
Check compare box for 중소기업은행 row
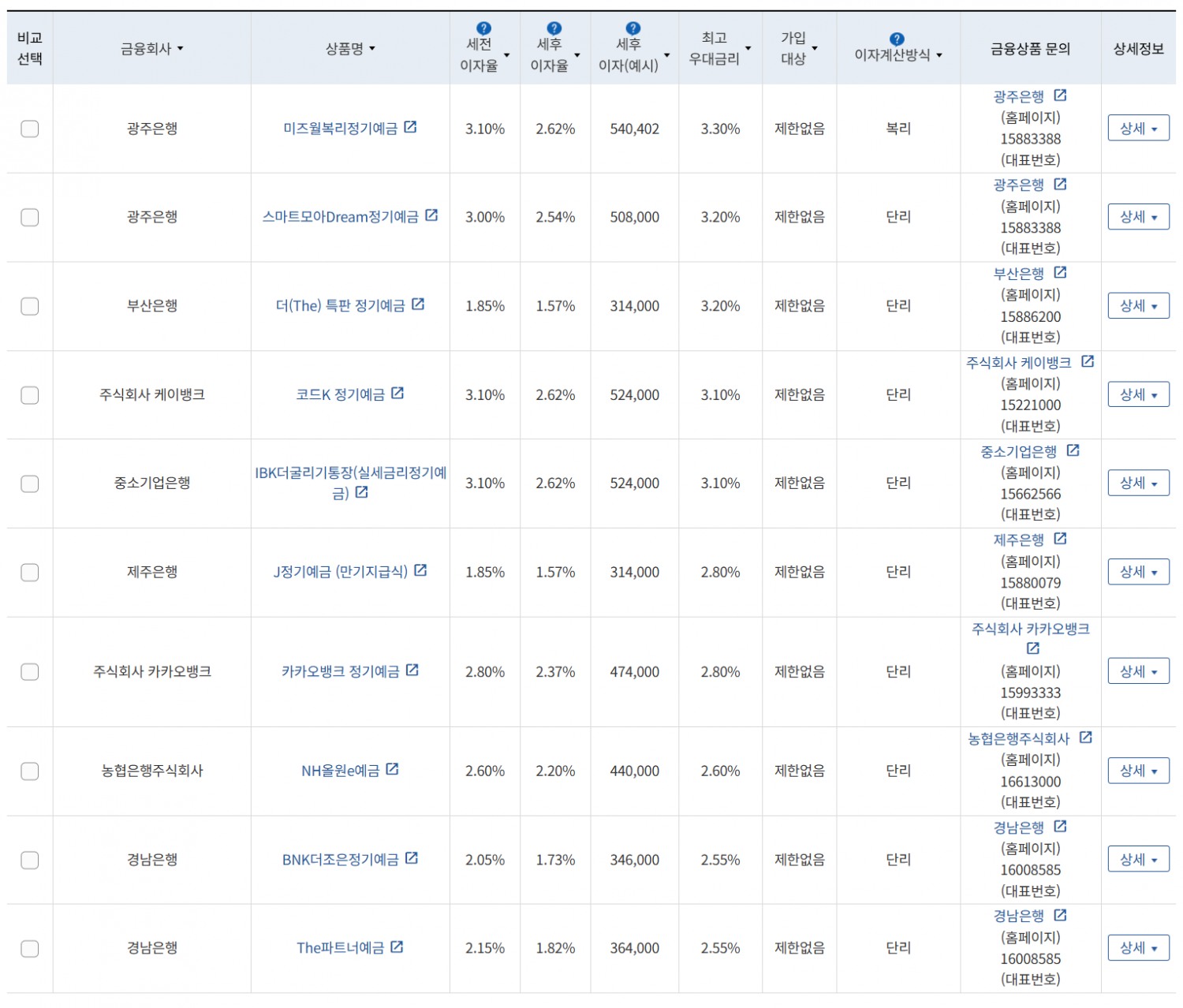(30, 483)
